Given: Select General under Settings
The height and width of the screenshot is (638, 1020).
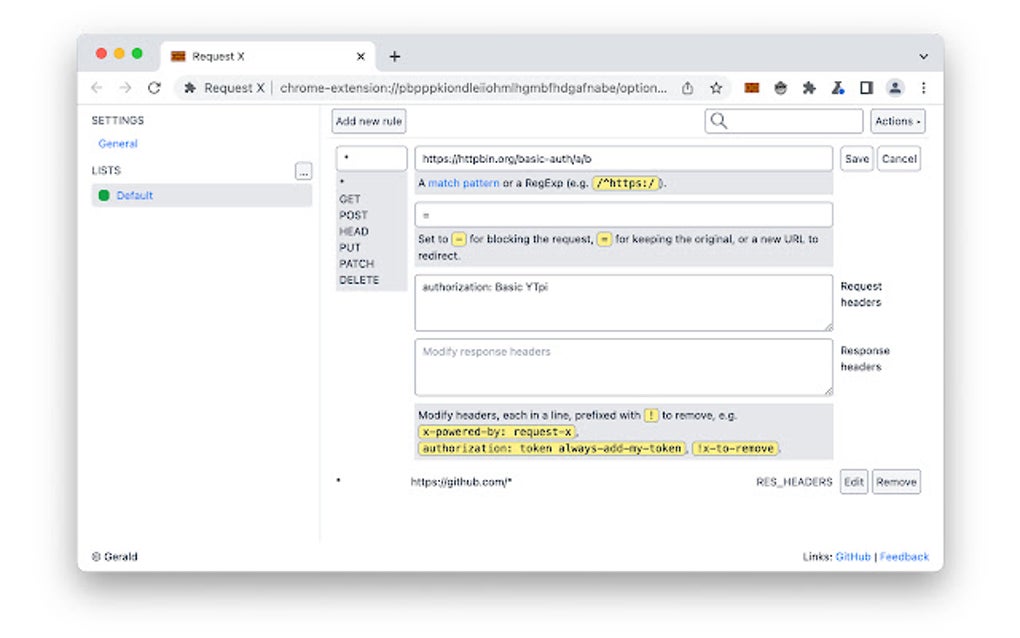Looking at the screenshot, I should tap(118, 143).
